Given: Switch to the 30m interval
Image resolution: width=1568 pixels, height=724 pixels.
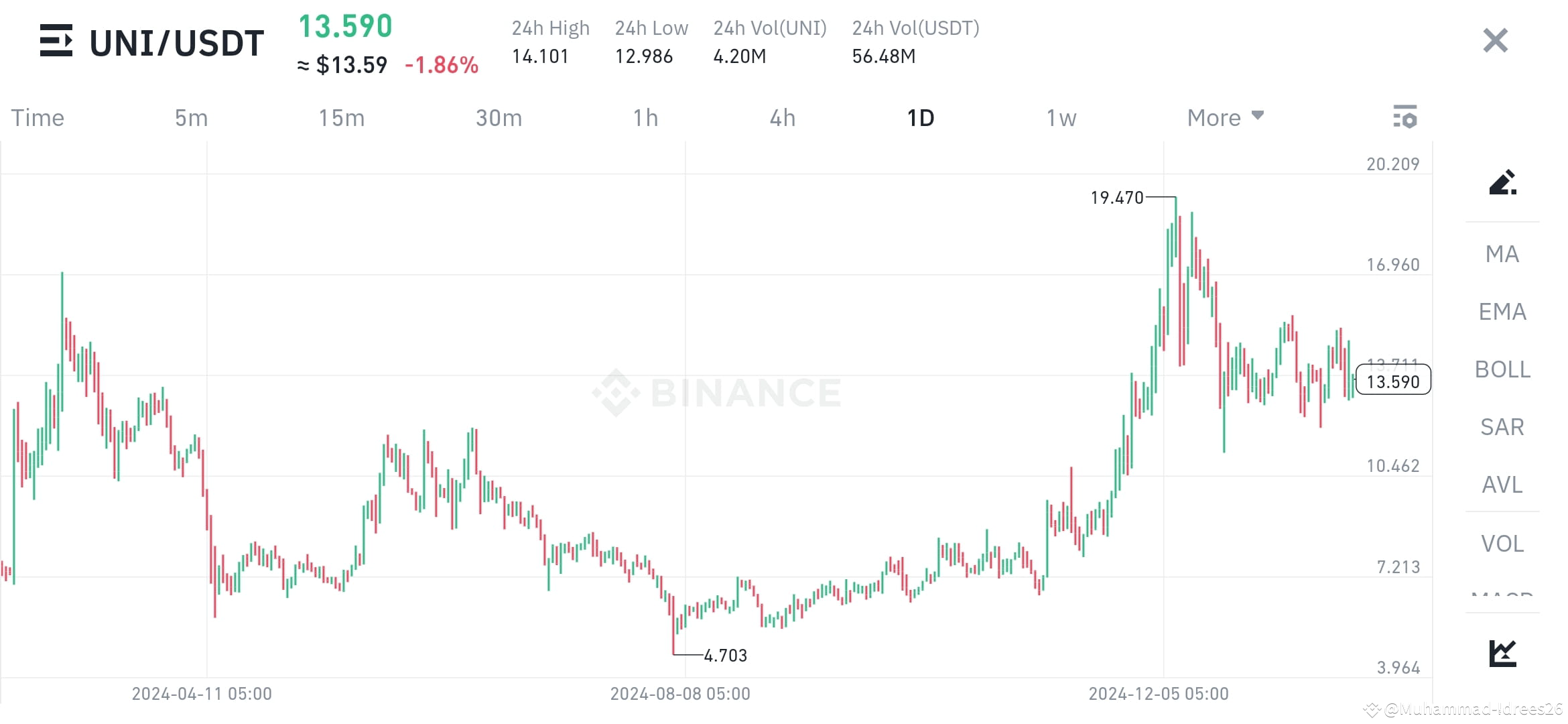Looking at the screenshot, I should tap(499, 117).
